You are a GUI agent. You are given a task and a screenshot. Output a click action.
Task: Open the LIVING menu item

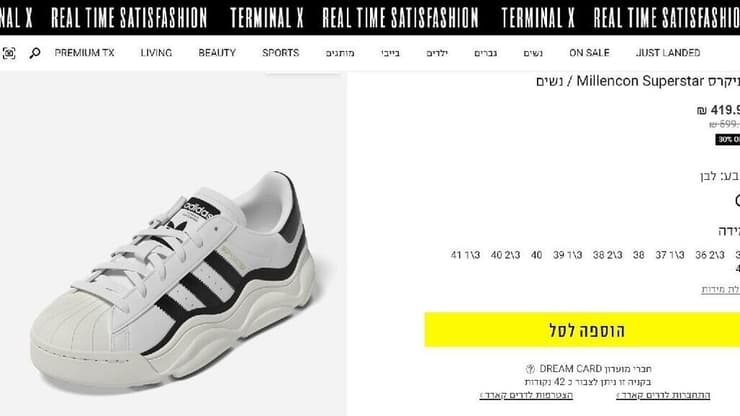(156, 53)
